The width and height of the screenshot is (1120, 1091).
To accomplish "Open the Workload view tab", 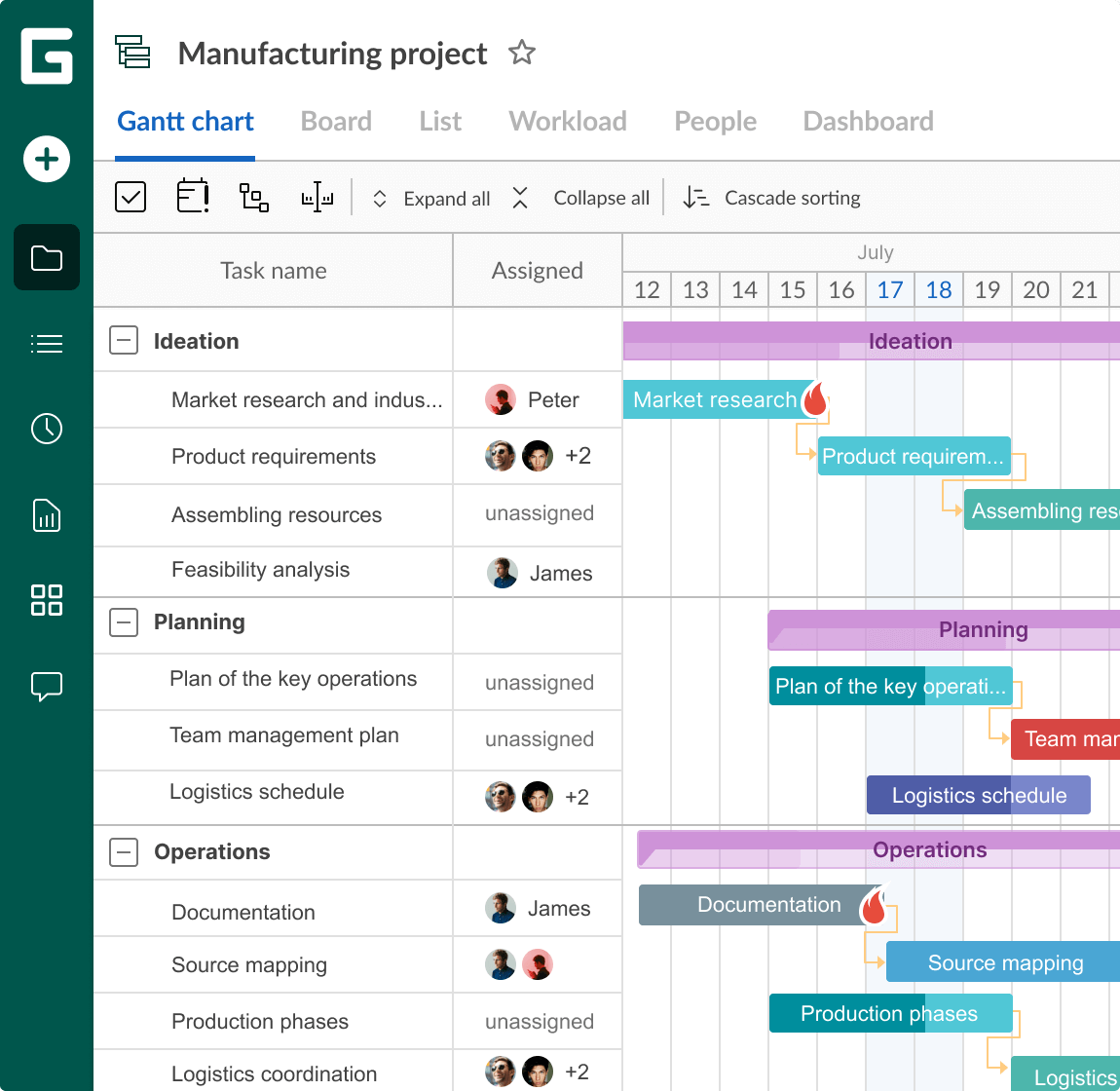I will pos(567,121).
